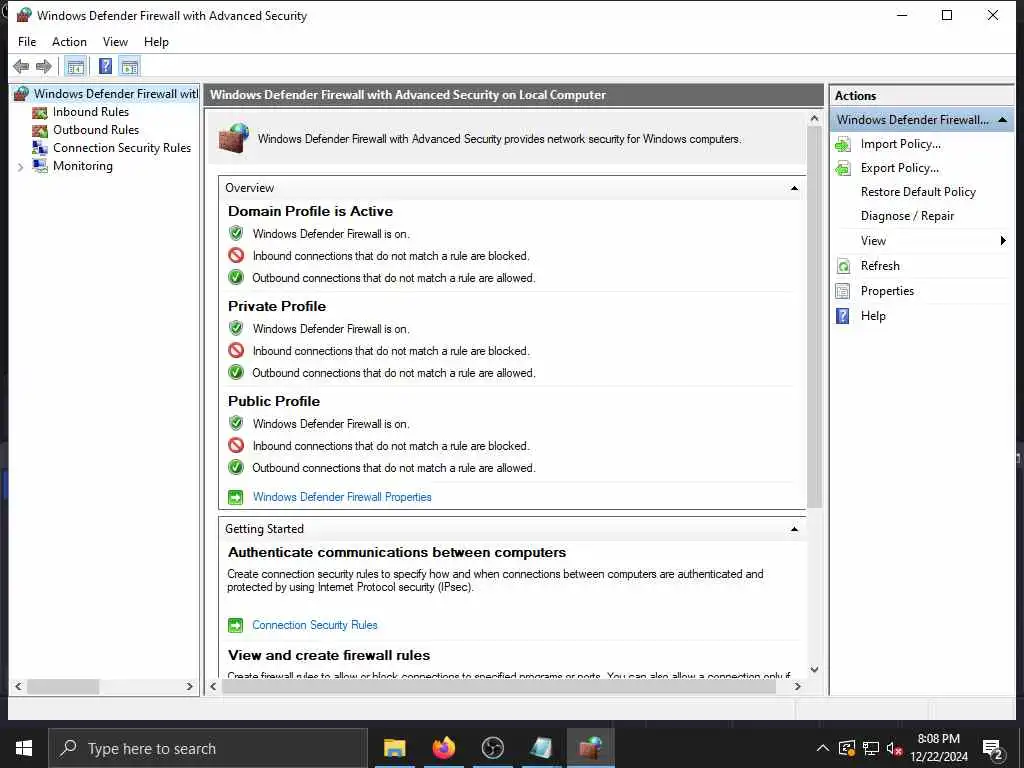Select Diagnose / Repair action
Screen dimensions: 1024x768
907,216
